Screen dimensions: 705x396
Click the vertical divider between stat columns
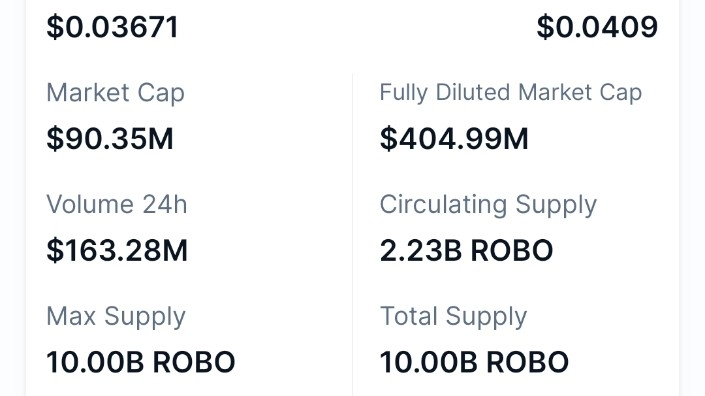352,234
